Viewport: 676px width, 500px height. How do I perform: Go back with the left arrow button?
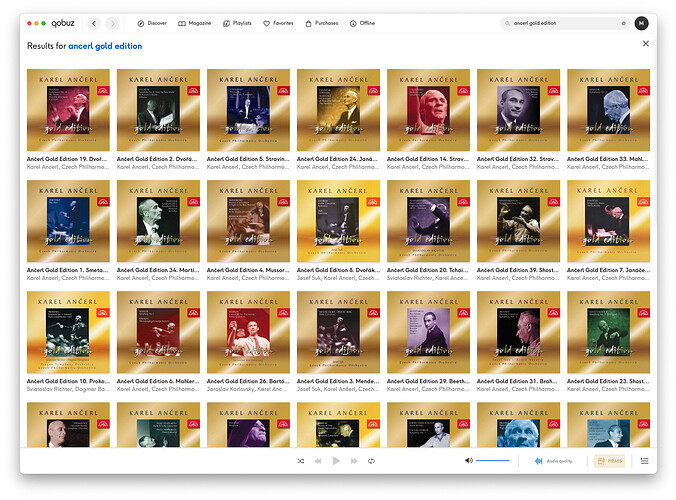coord(94,23)
